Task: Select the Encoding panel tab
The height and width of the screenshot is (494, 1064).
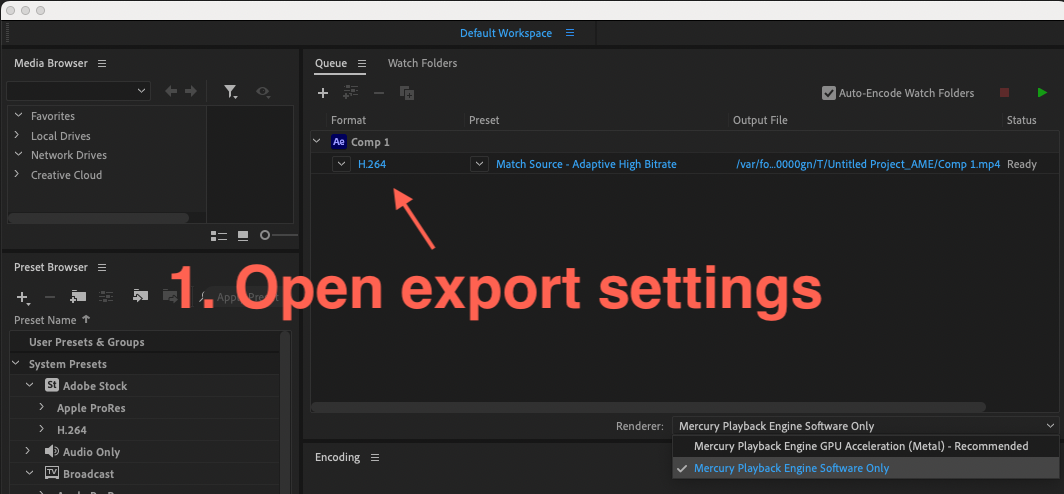Action: [x=337, y=457]
